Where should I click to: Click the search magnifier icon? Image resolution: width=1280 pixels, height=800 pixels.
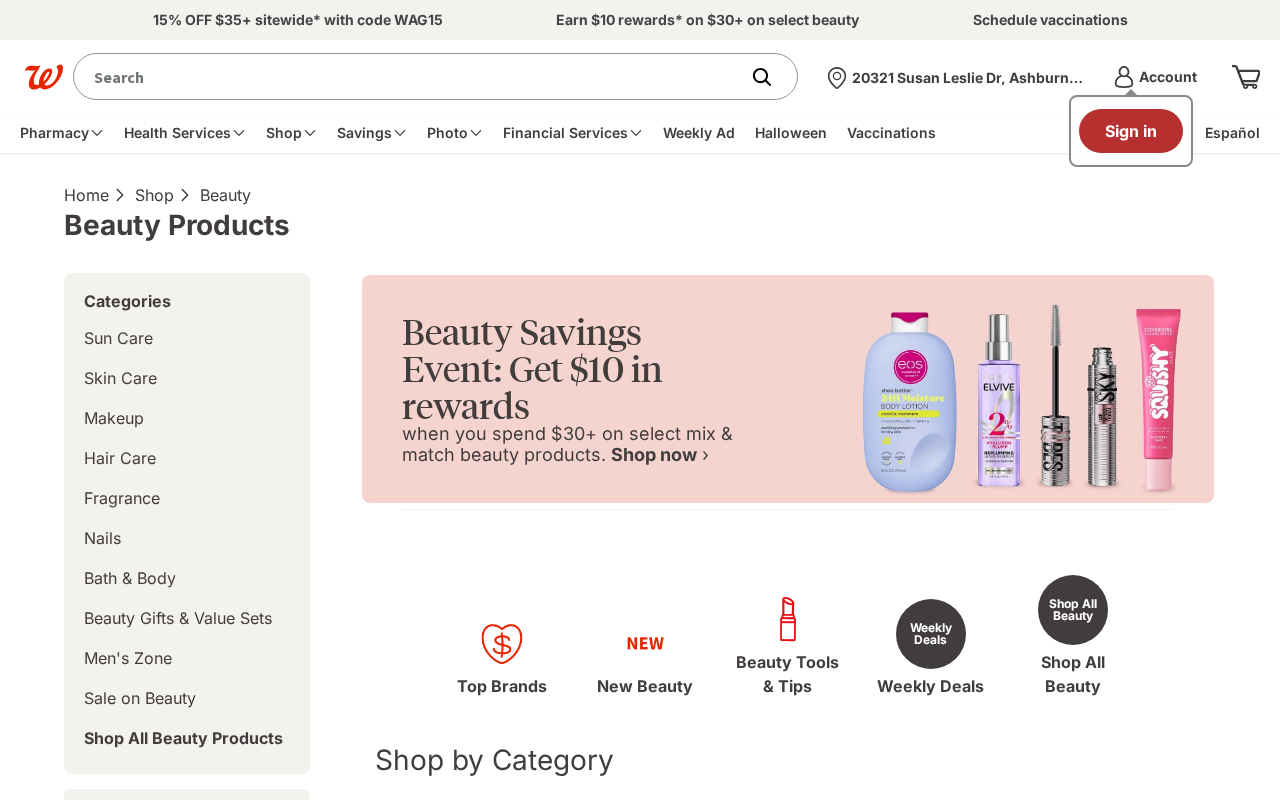(x=762, y=77)
